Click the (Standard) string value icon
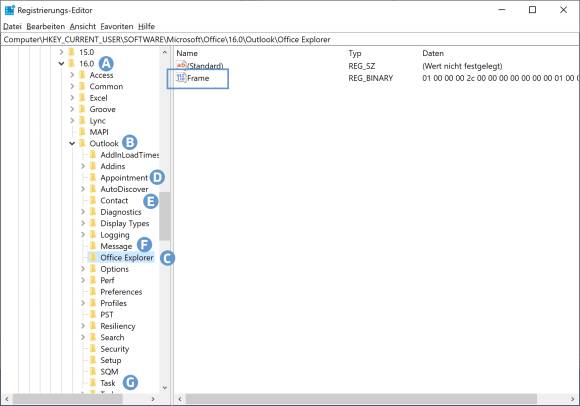The width and height of the screenshot is (580, 406). [181, 65]
